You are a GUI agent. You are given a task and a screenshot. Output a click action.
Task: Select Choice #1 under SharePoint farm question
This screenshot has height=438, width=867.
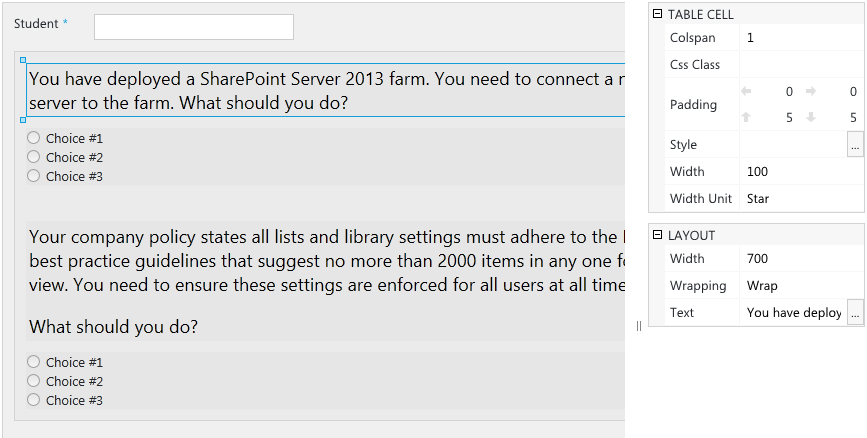point(34,138)
